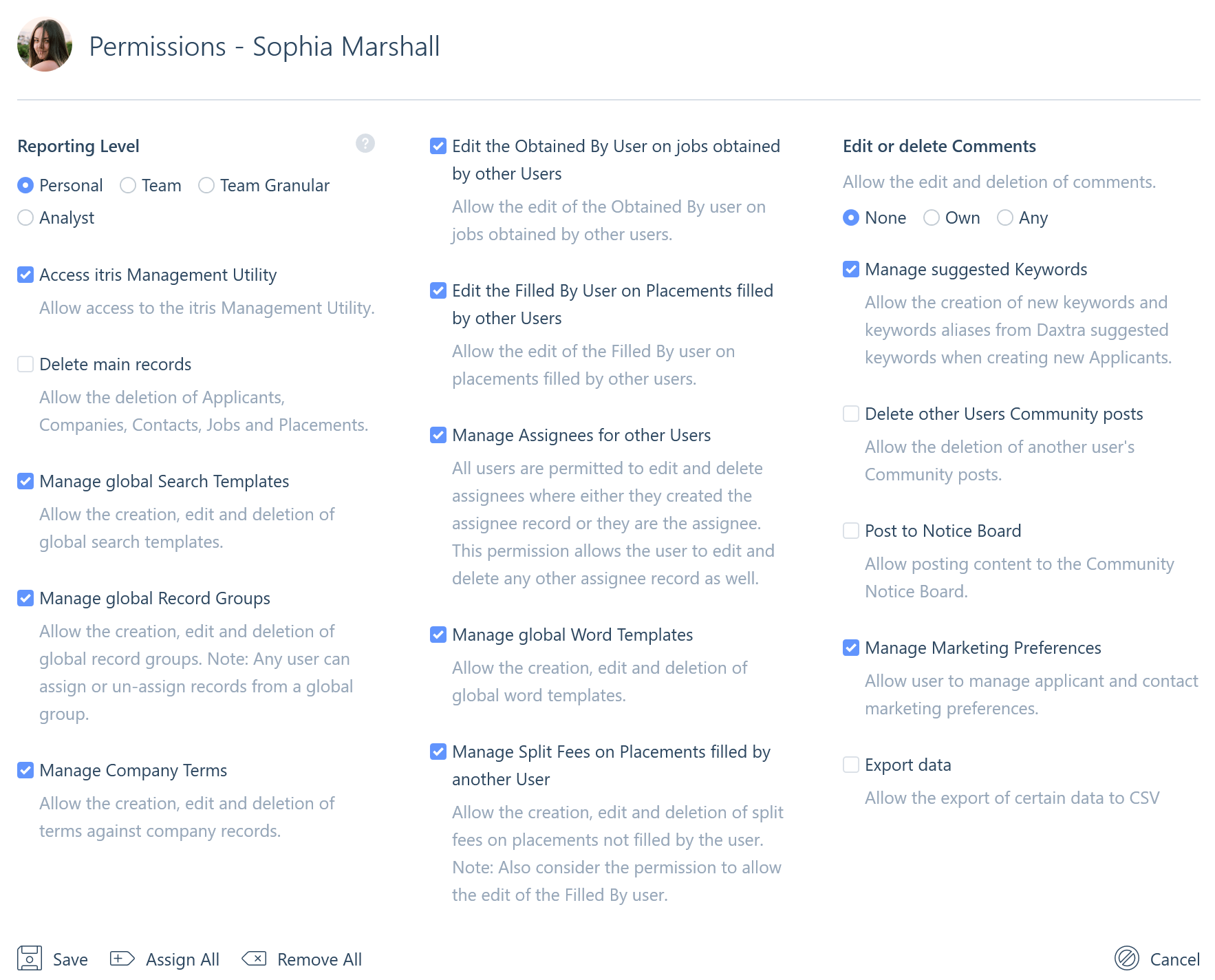The width and height of the screenshot is (1215, 980).
Task: Uncheck Manage Assignees for other Users
Action: click(438, 435)
